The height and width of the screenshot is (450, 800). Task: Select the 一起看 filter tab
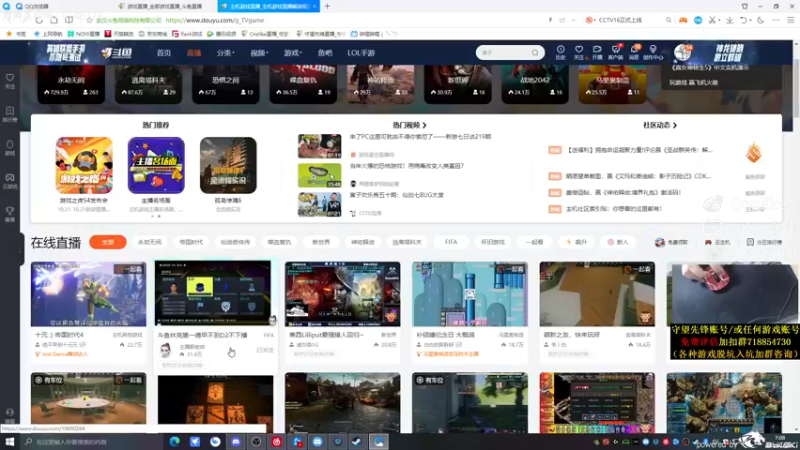point(534,242)
